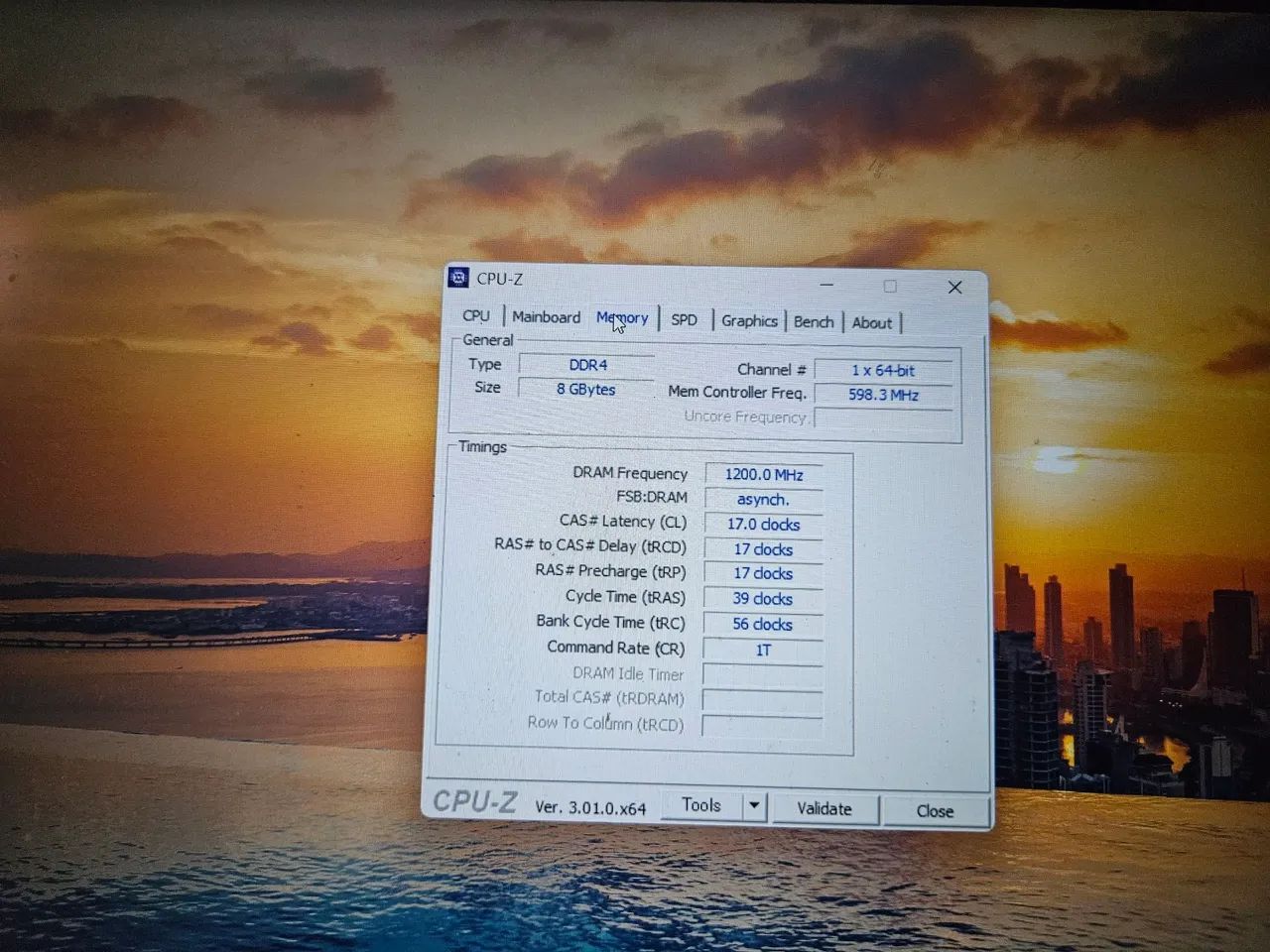This screenshot has height=952, width=1270.
Task: Select the Memory tab
Action: pos(622,317)
